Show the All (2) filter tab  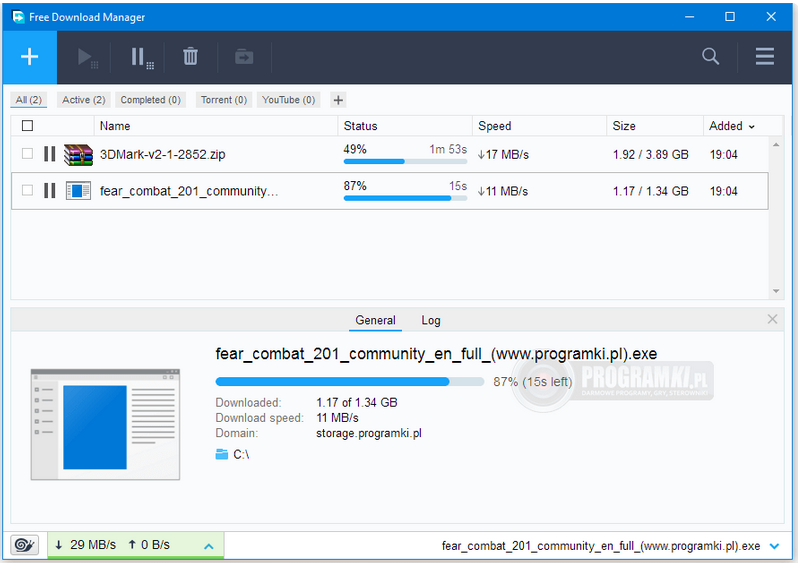pyautogui.click(x=28, y=100)
